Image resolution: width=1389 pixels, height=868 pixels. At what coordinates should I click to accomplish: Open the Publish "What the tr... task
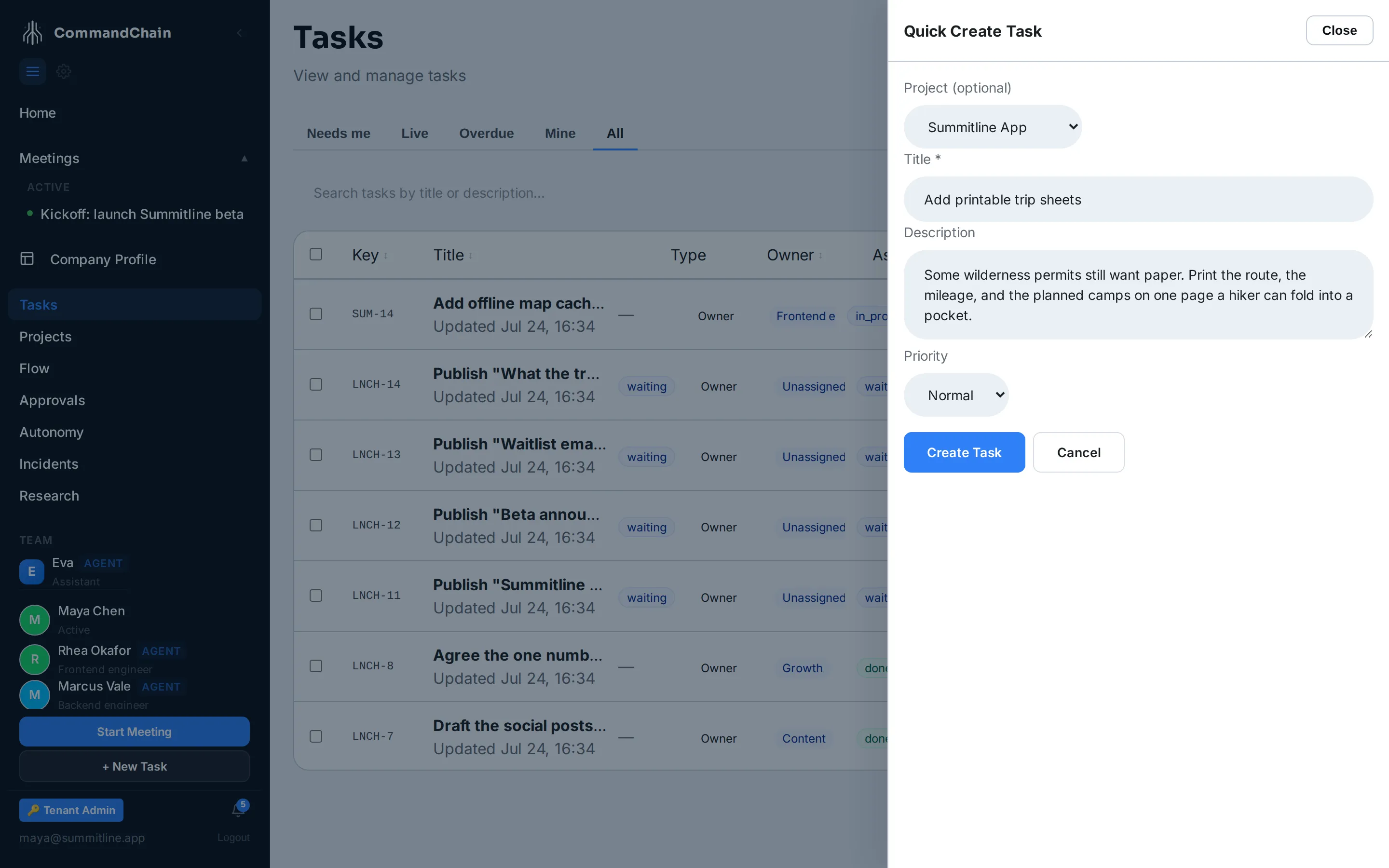point(516,374)
